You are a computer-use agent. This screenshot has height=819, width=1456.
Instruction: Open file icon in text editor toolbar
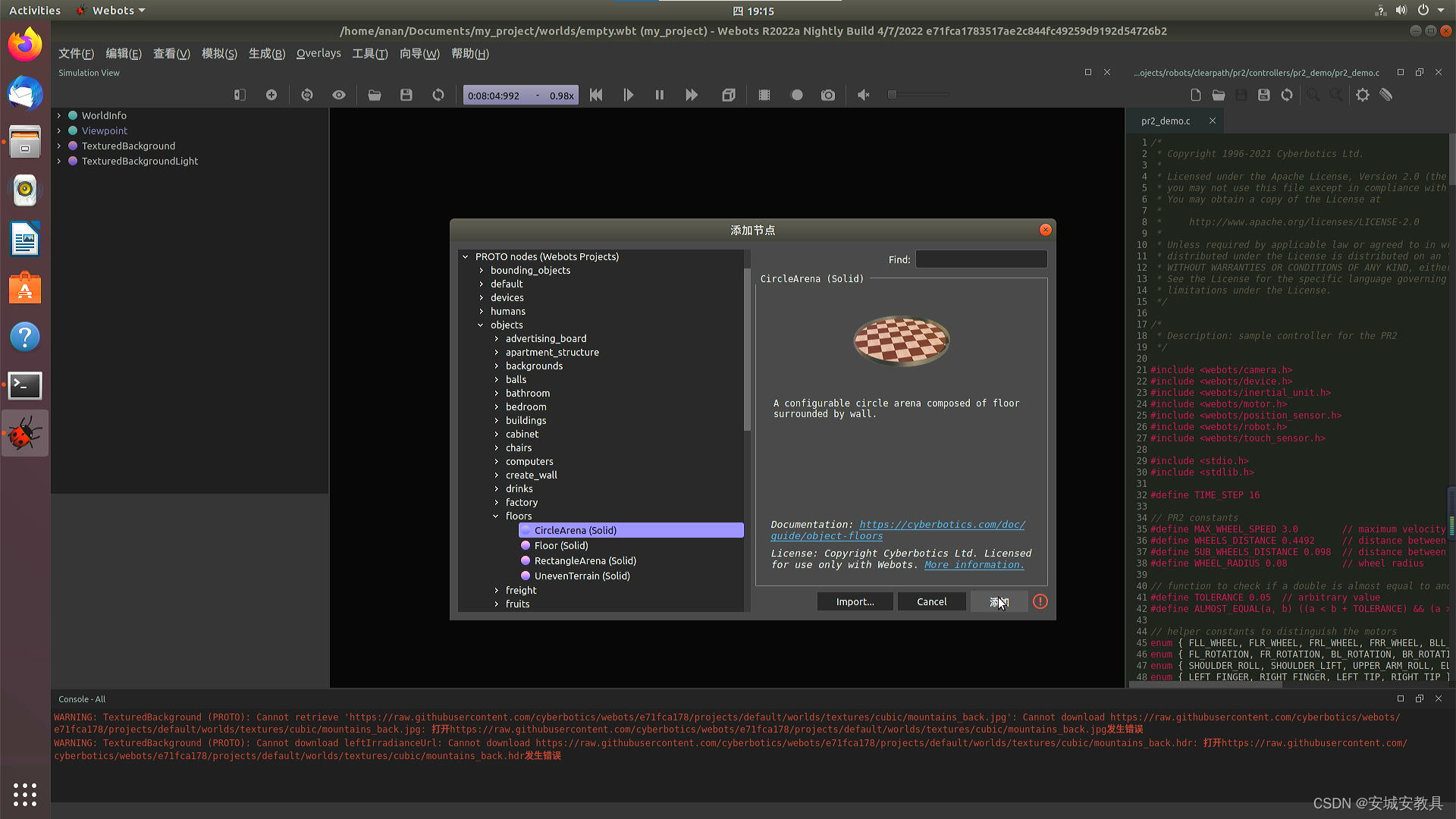point(1219,95)
